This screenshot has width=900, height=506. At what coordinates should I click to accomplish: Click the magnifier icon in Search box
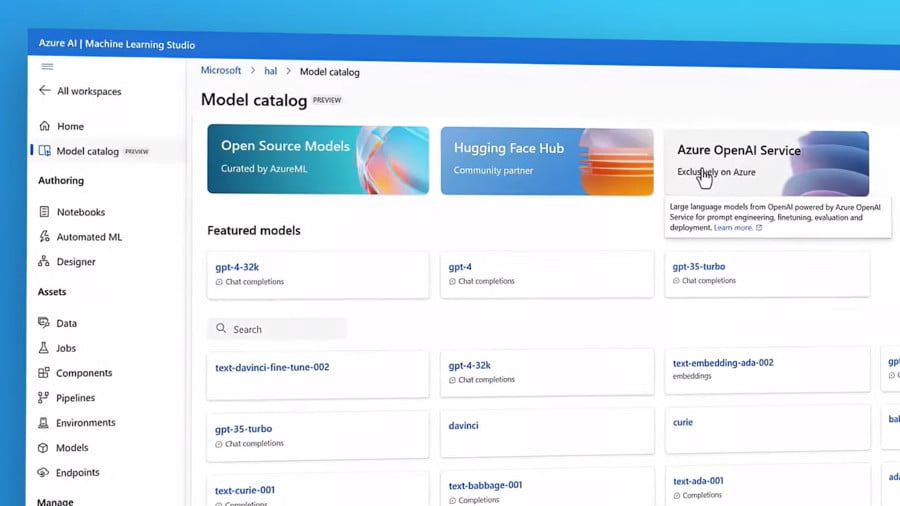221,328
